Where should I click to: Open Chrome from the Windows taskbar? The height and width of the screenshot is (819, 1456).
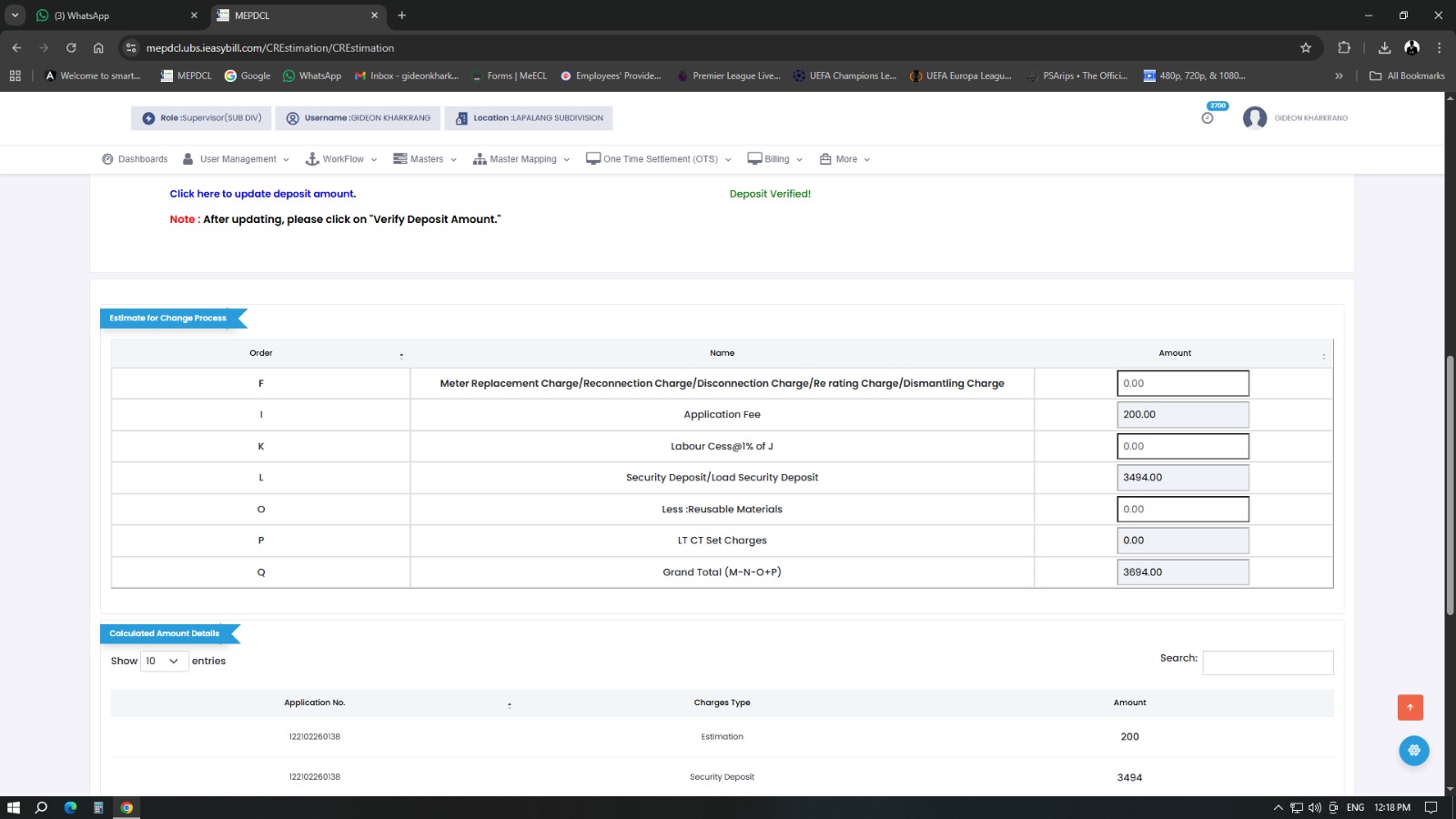tap(126, 807)
